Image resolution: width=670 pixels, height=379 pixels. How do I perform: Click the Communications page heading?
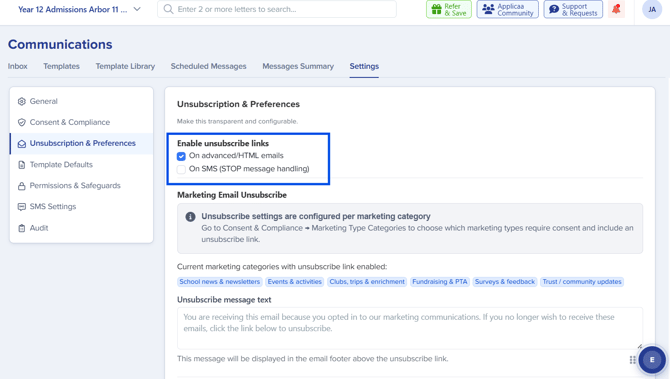click(x=60, y=44)
